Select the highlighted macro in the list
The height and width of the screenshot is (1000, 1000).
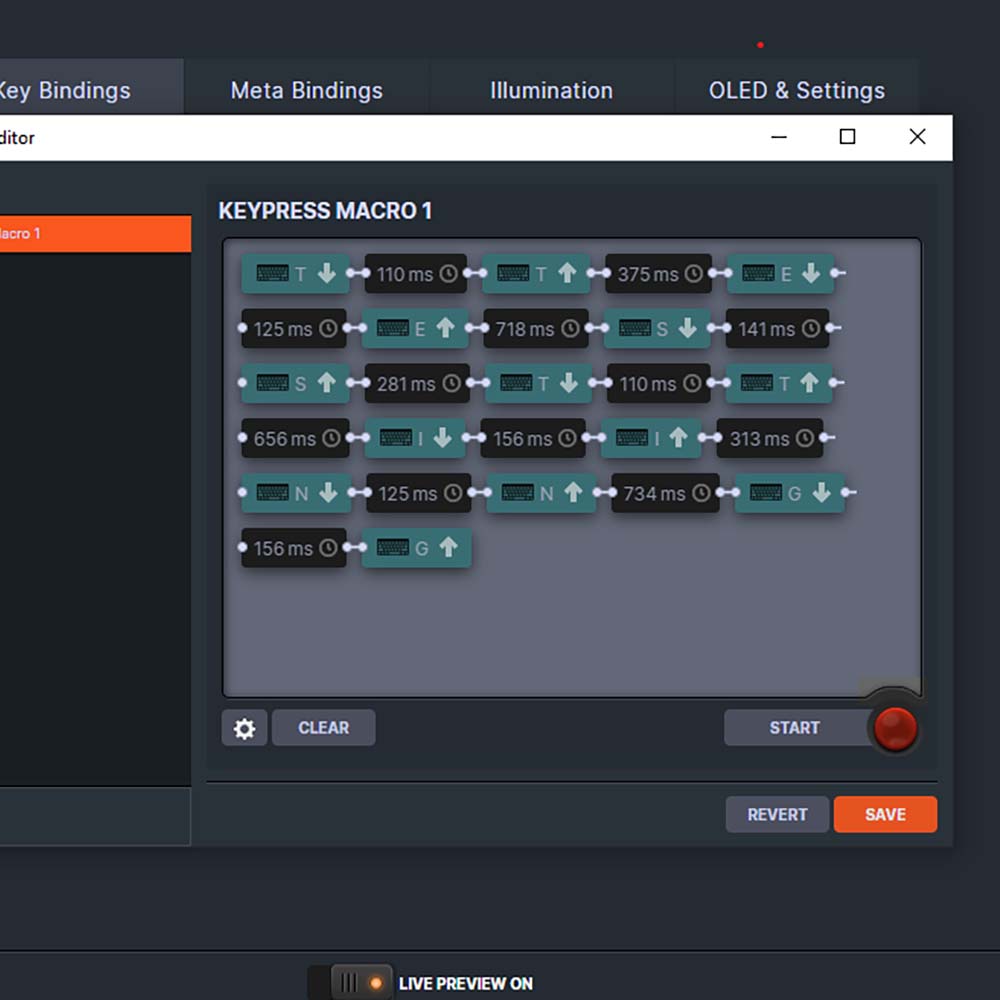[x=90, y=234]
